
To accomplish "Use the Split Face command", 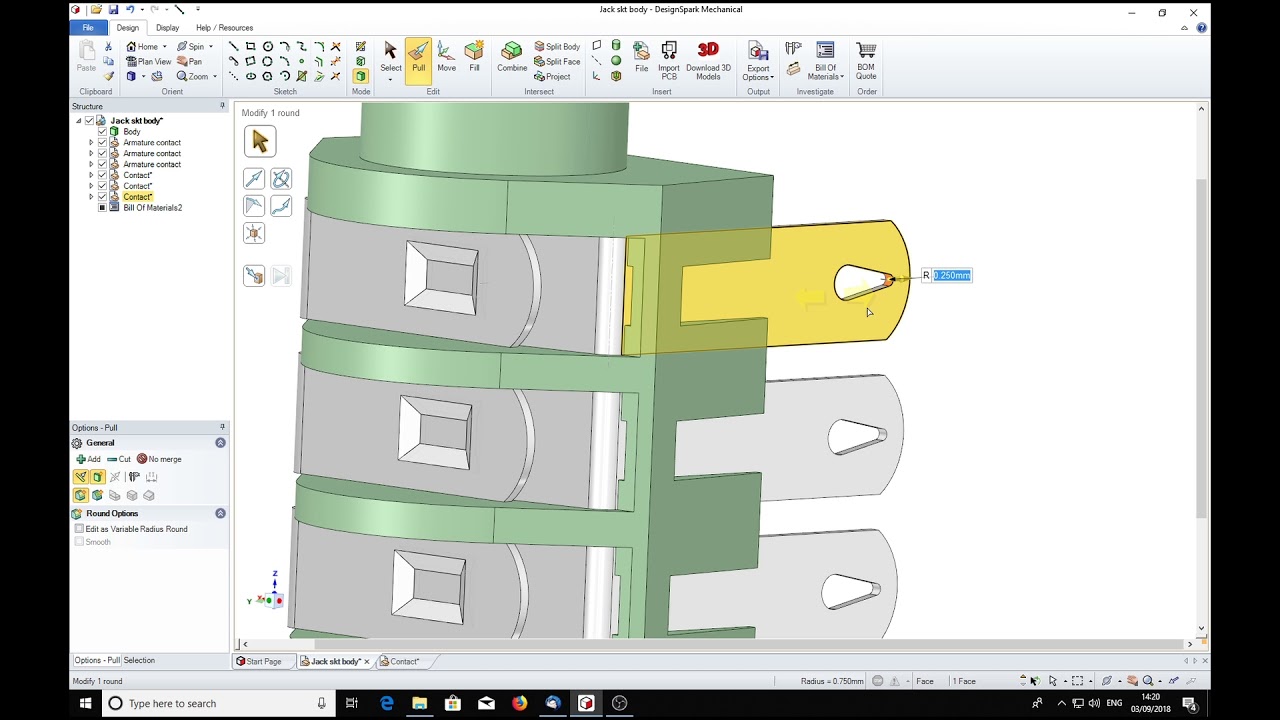I will (x=557, y=61).
